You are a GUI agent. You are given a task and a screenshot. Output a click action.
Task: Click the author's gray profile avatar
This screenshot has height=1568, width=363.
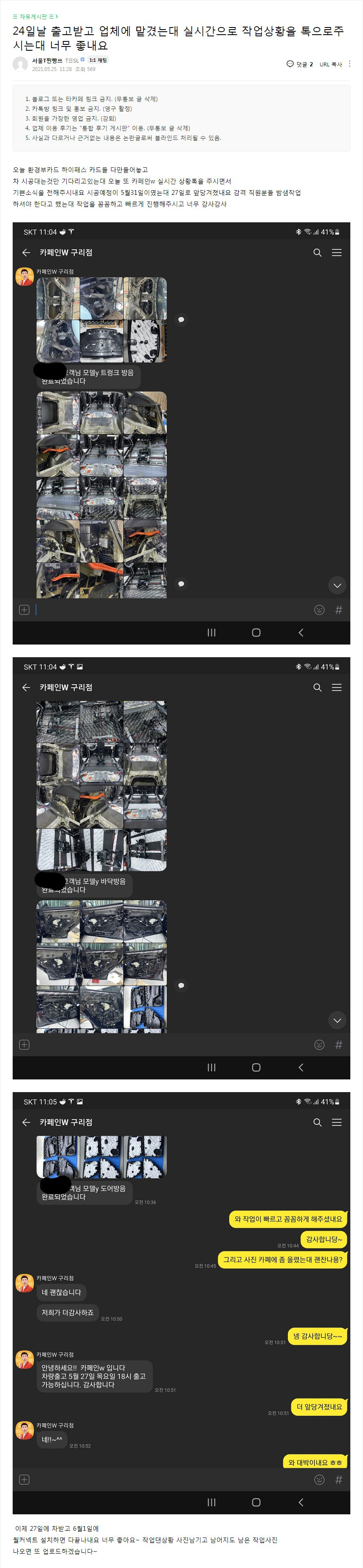coord(20,64)
